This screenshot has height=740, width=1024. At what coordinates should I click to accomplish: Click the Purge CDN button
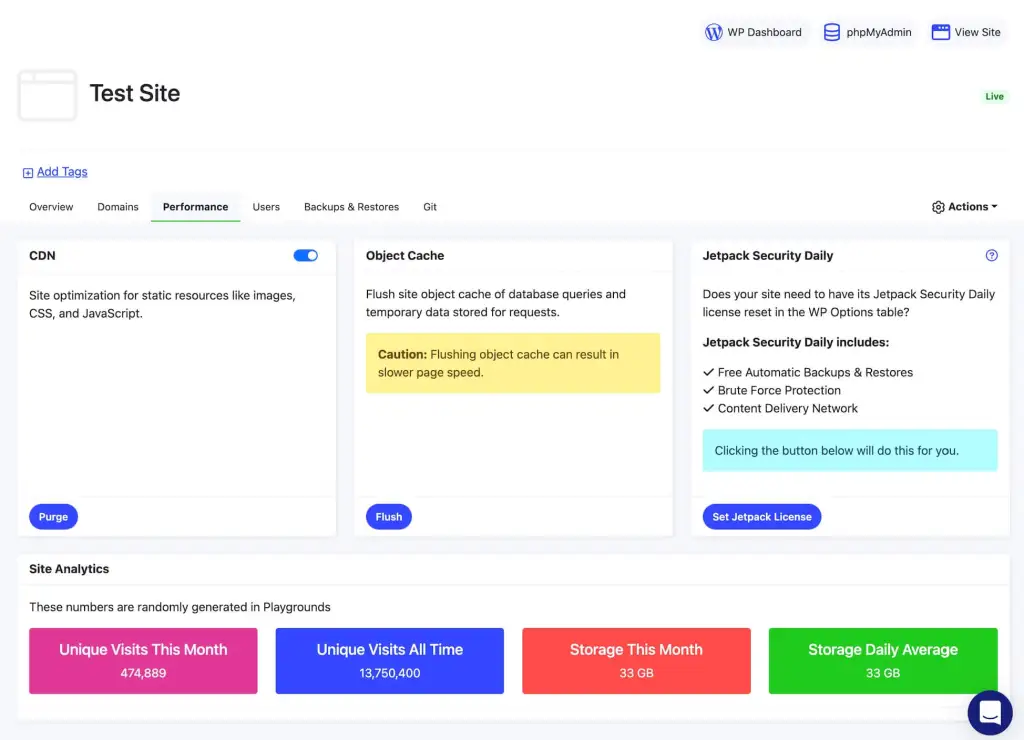click(x=53, y=517)
